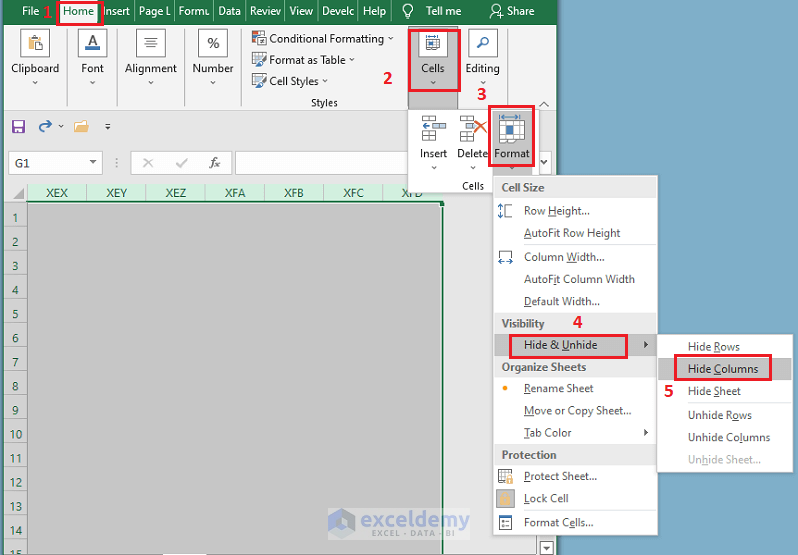This screenshot has width=798, height=555.
Task: Open the Clipboard group
Action: click(x=35, y=57)
